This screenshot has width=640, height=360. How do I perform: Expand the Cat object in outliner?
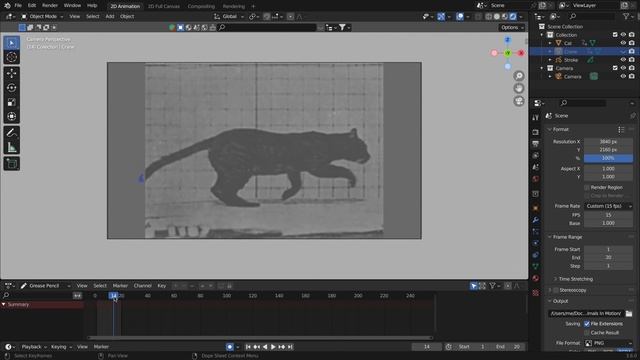(550, 43)
